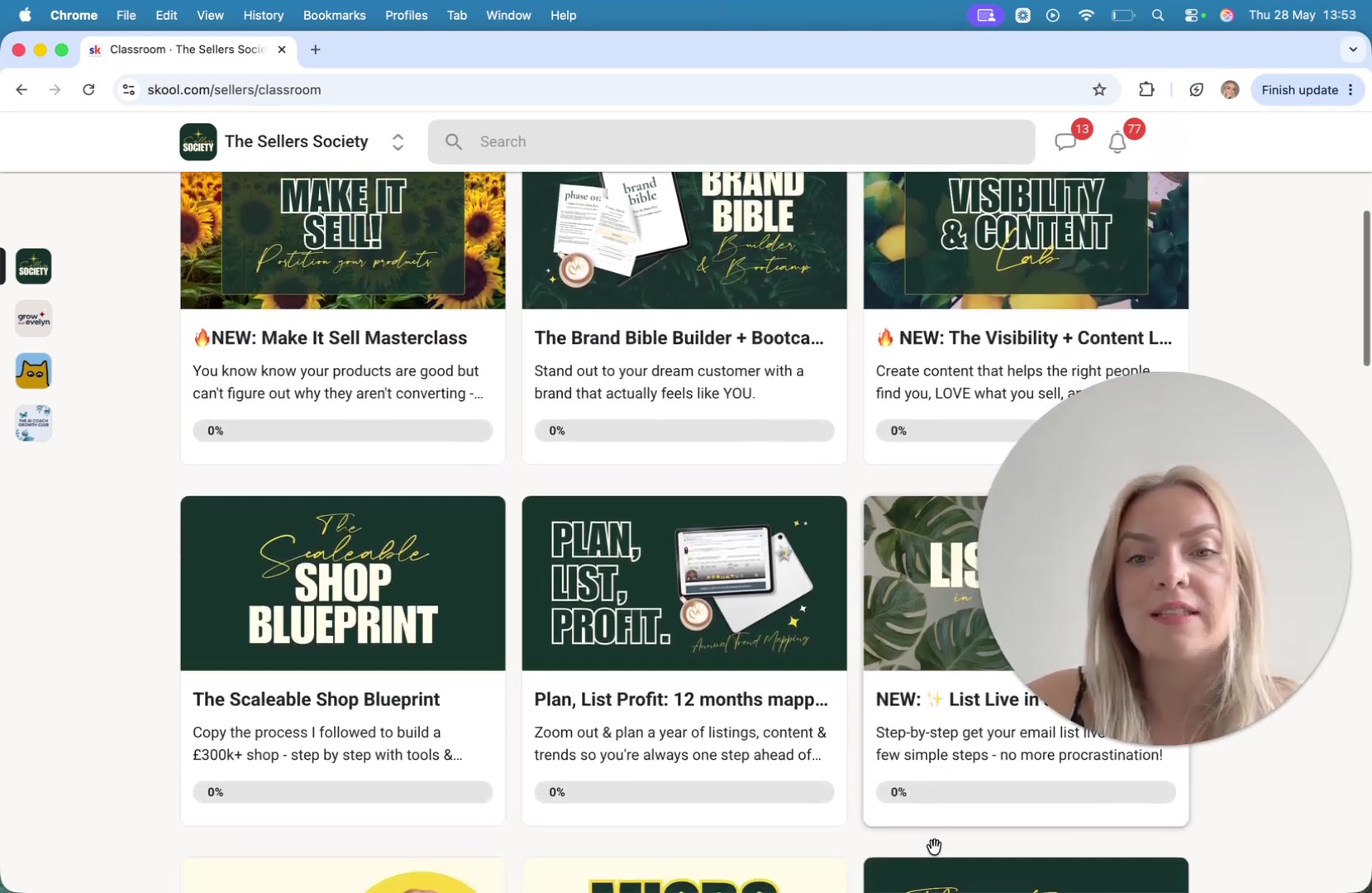Open the yellow cat group in sidebar

(34, 371)
